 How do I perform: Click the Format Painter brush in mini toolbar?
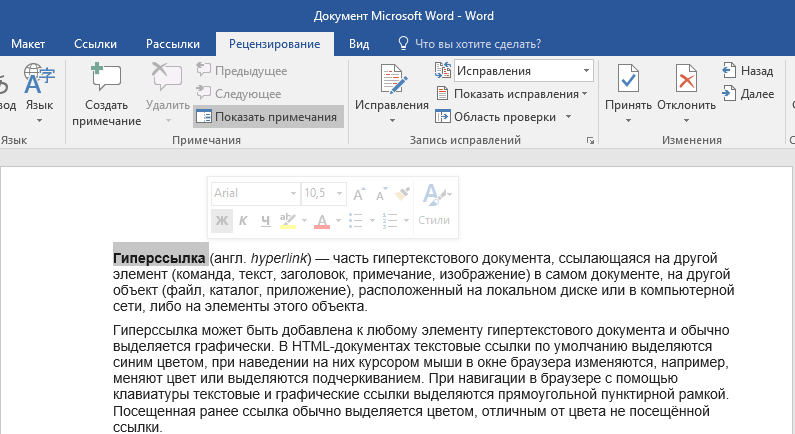(x=403, y=193)
